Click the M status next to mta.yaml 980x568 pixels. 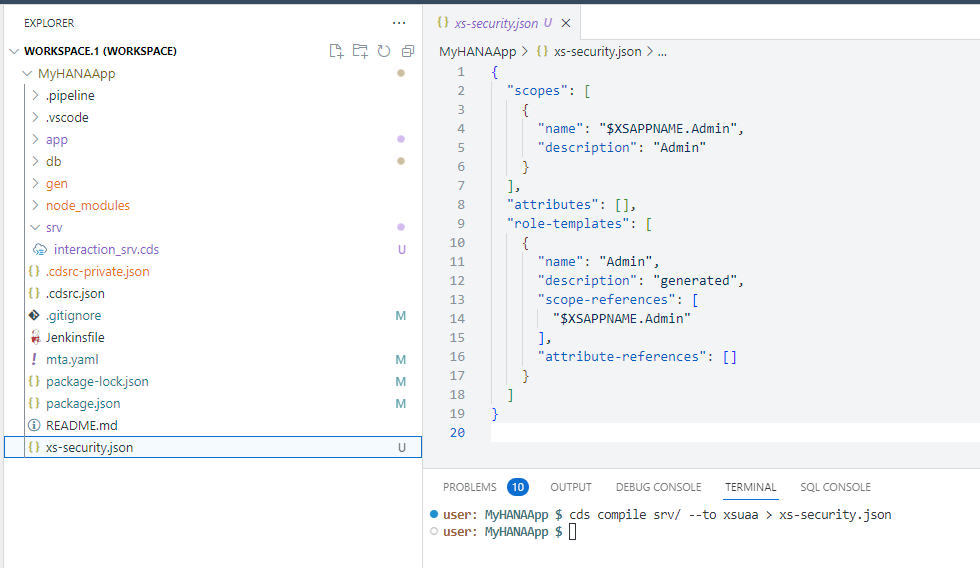401,359
